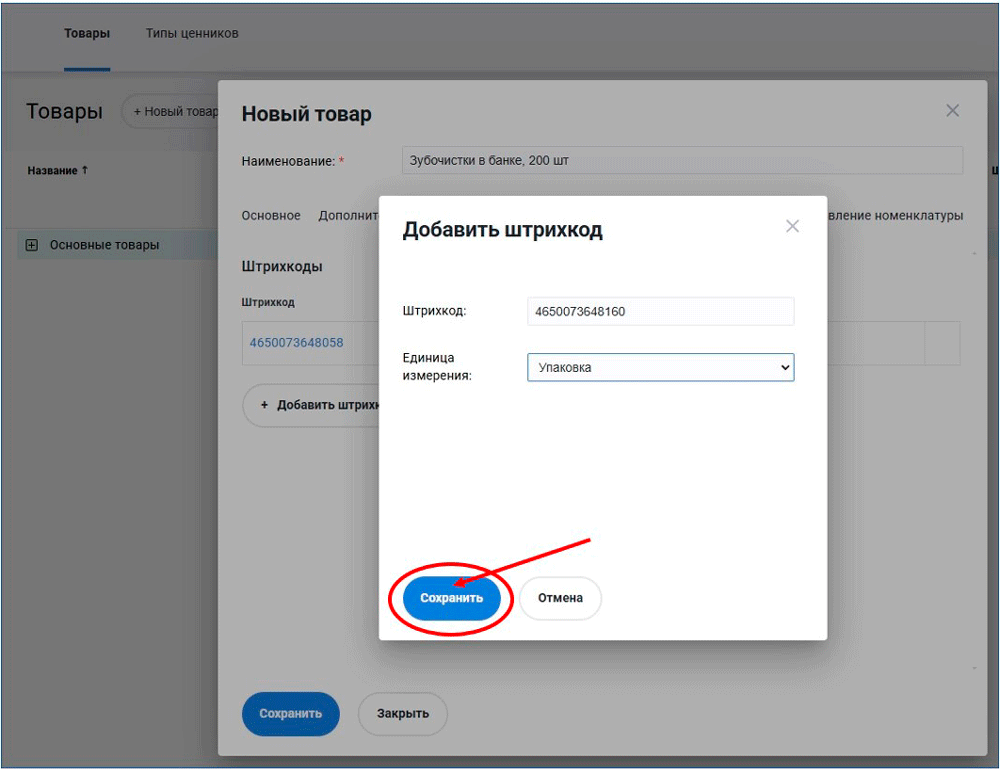Cancel adding barcode with Отмена
This screenshot has width=1000, height=775.
pos(560,598)
